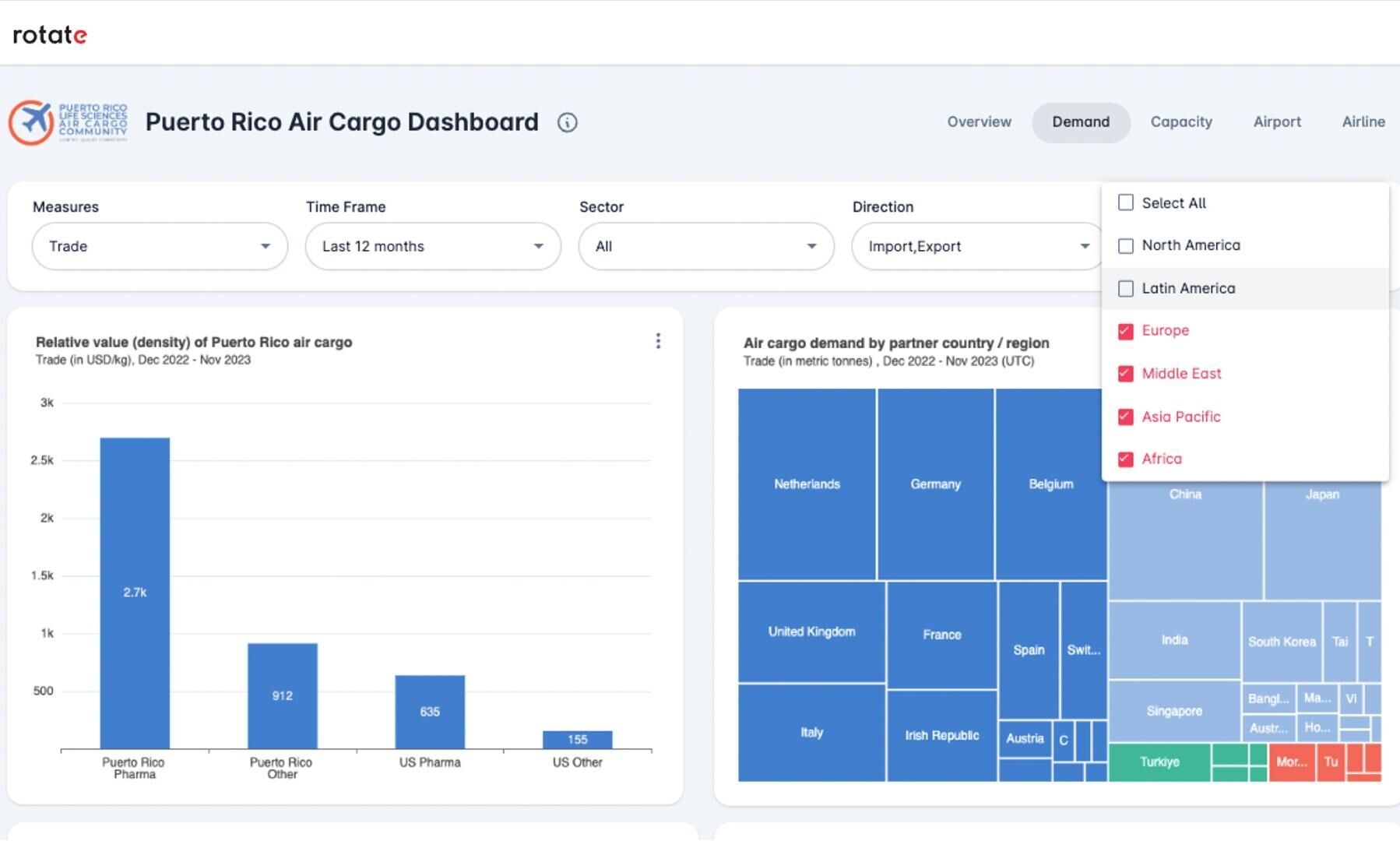The width and height of the screenshot is (1400, 841).
Task: Select the Puerto Rico Pharma bar
Action: (x=134, y=592)
